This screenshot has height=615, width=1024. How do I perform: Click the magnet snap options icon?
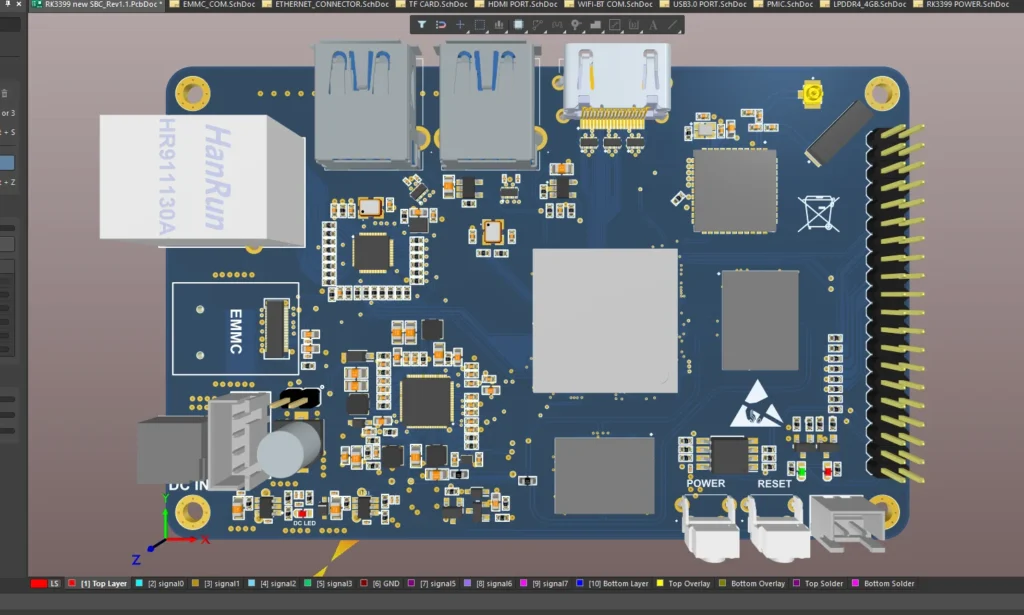(441, 24)
